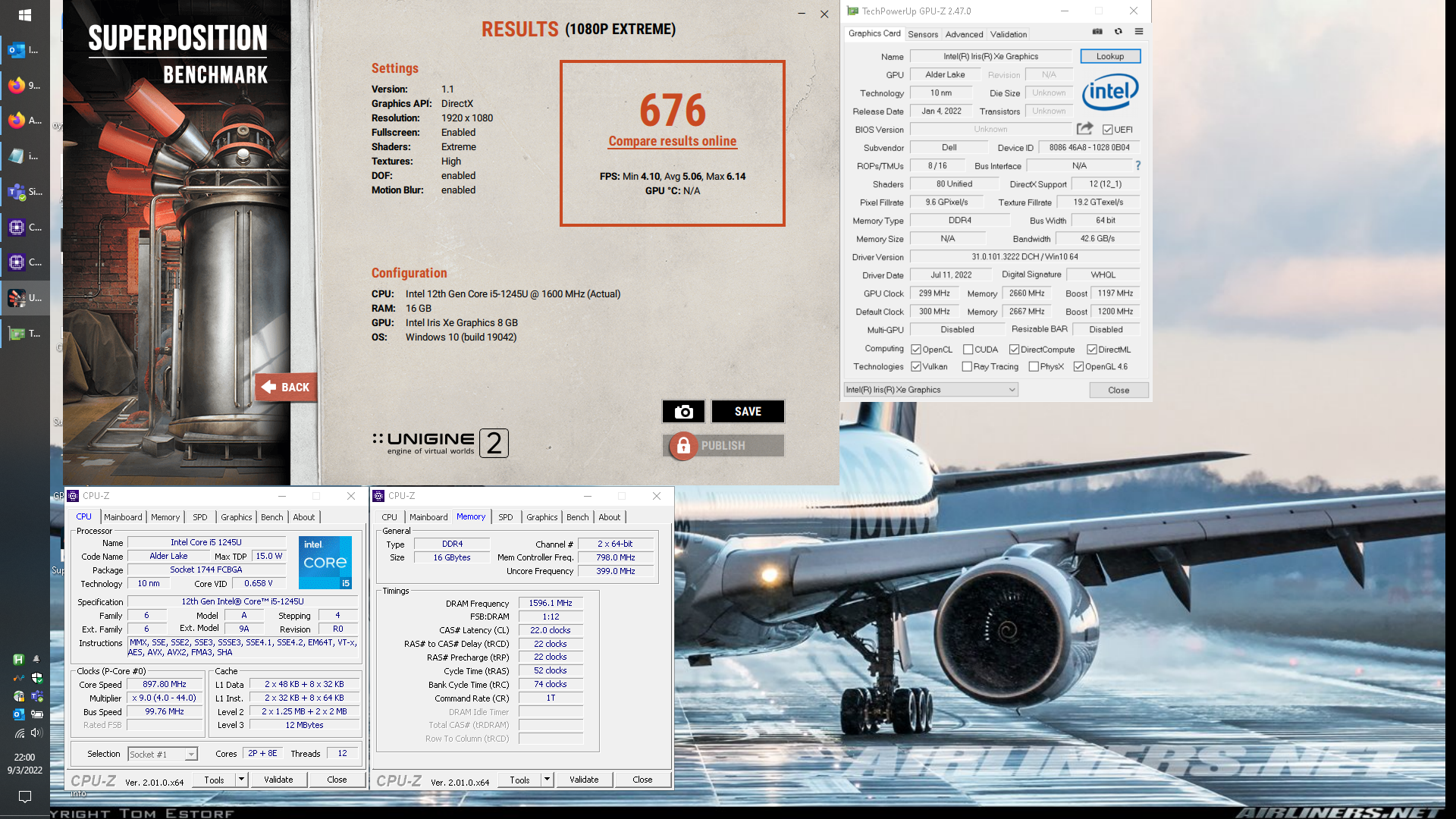Click the Close button in GPU-Z
Image resolution: width=1456 pixels, height=819 pixels.
click(x=1119, y=390)
